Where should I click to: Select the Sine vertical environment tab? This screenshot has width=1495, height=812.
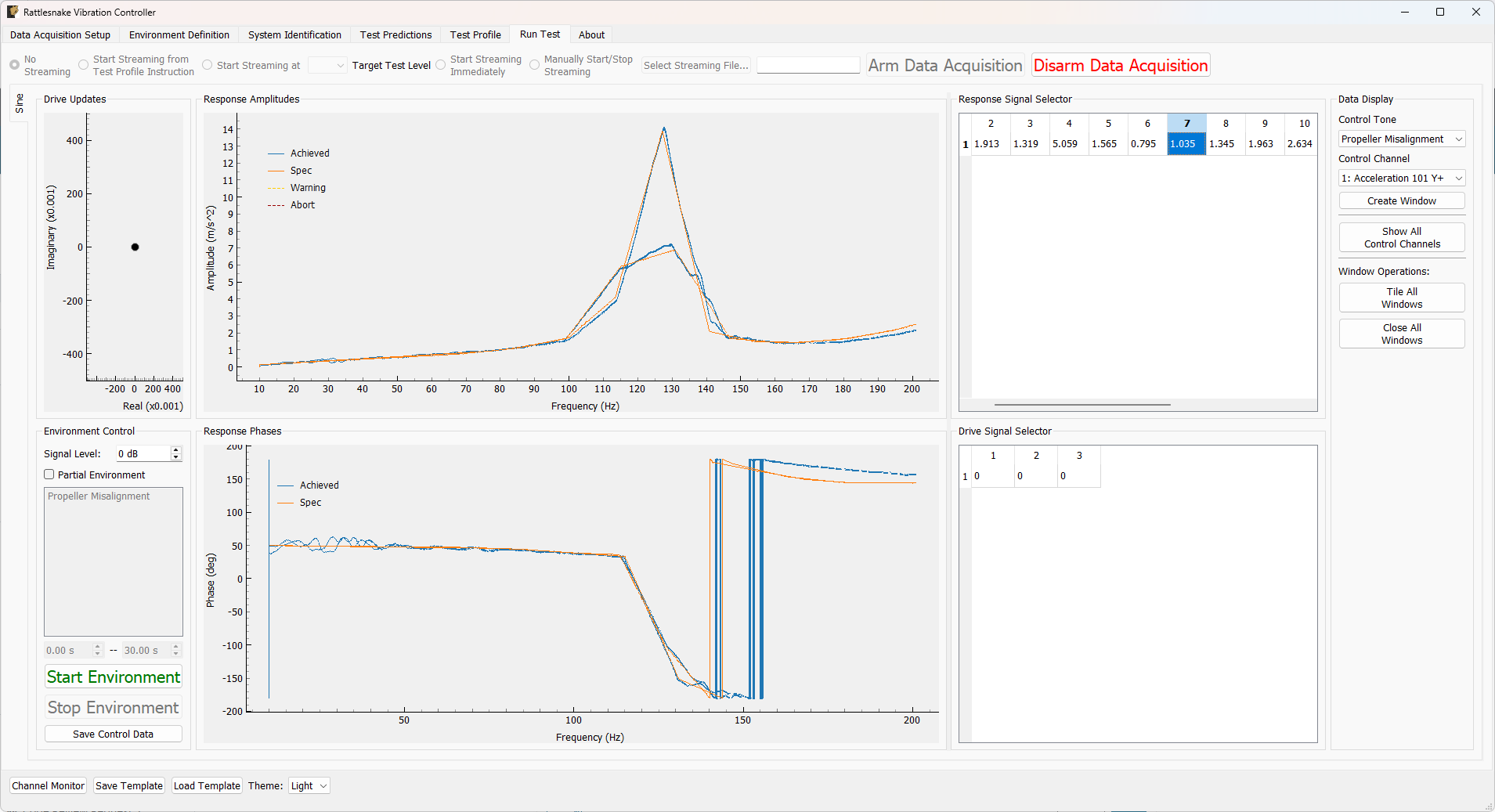pyautogui.click(x=20, y=103)
